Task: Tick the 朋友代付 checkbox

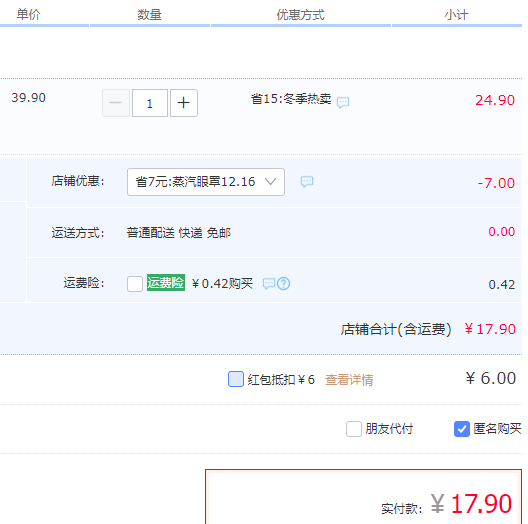Action: (x=354, y=429)
